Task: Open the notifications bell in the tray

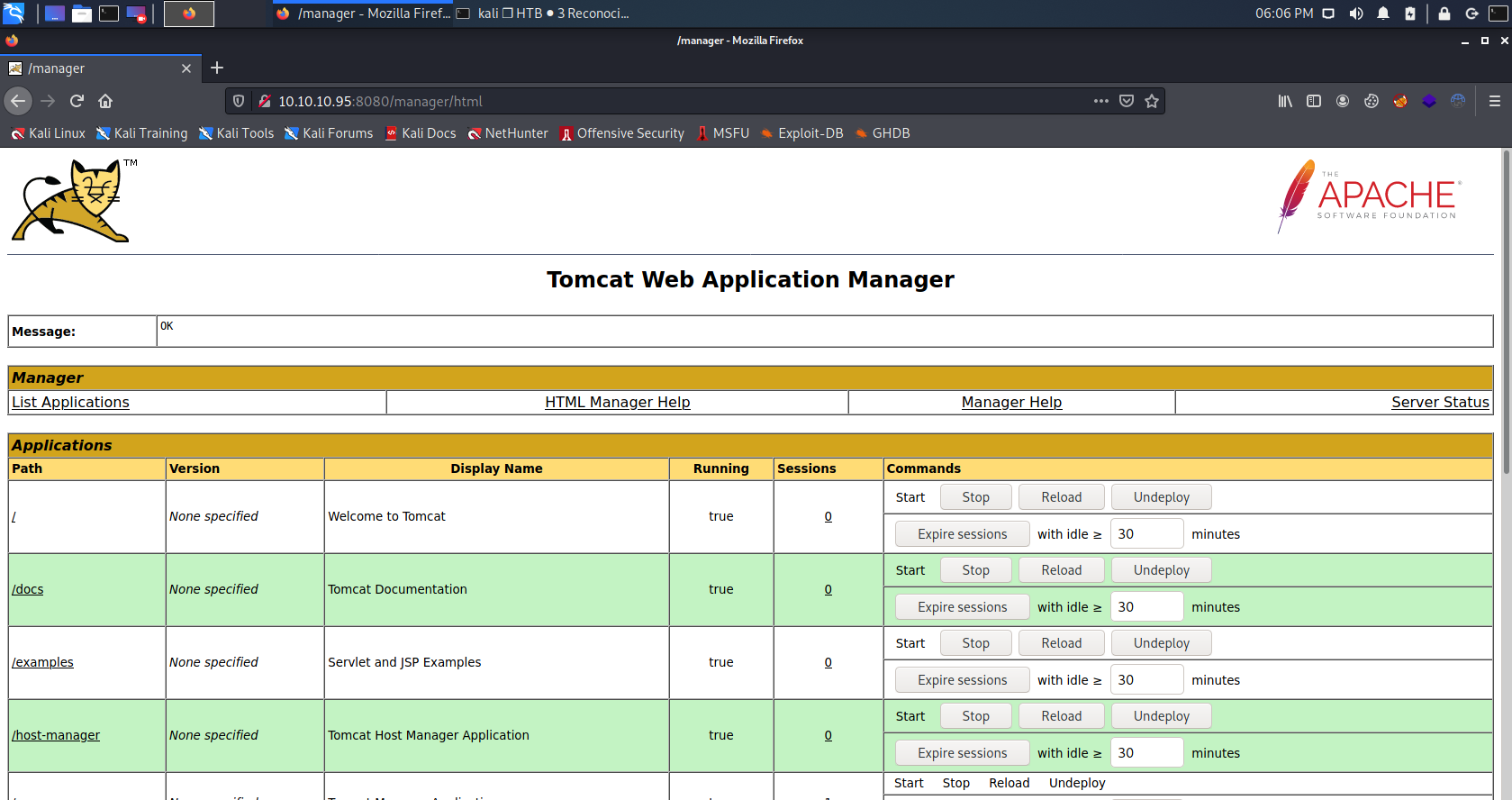Action: point(1383,14)
